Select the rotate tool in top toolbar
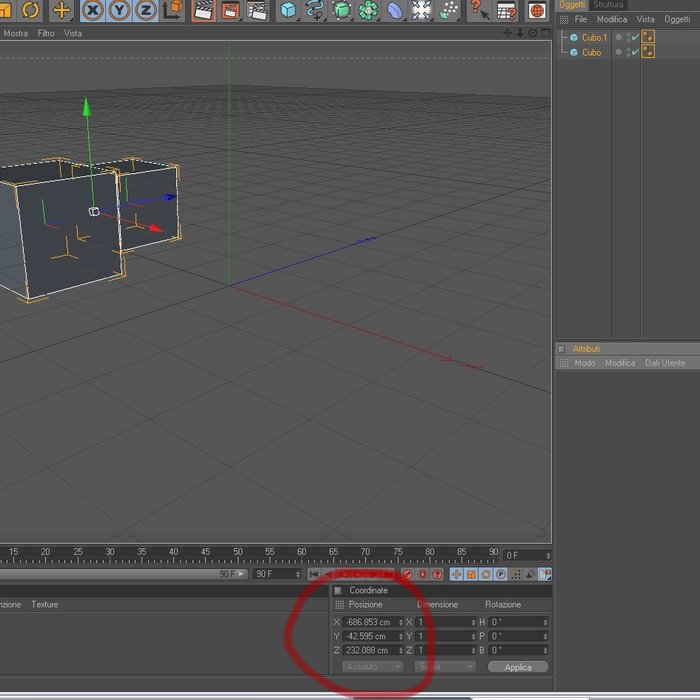Viewport: 700px width, 700px height. click(30, 10)
